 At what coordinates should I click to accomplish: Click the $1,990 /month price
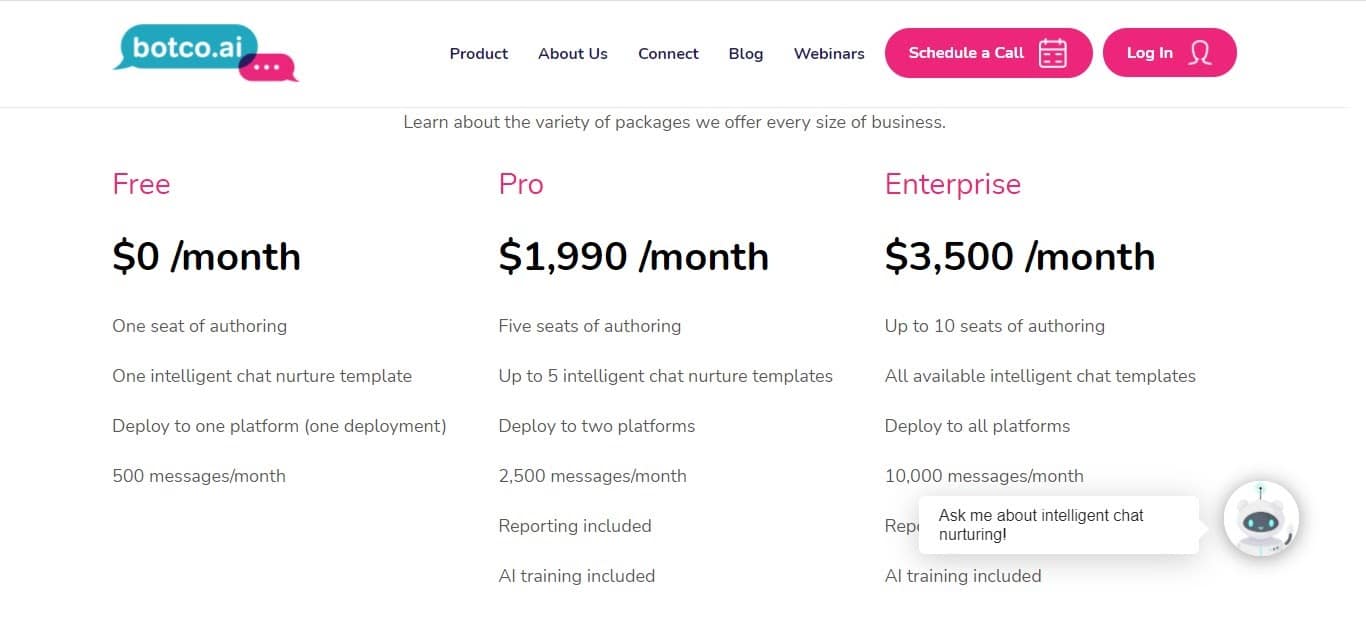tap(633, 257)
